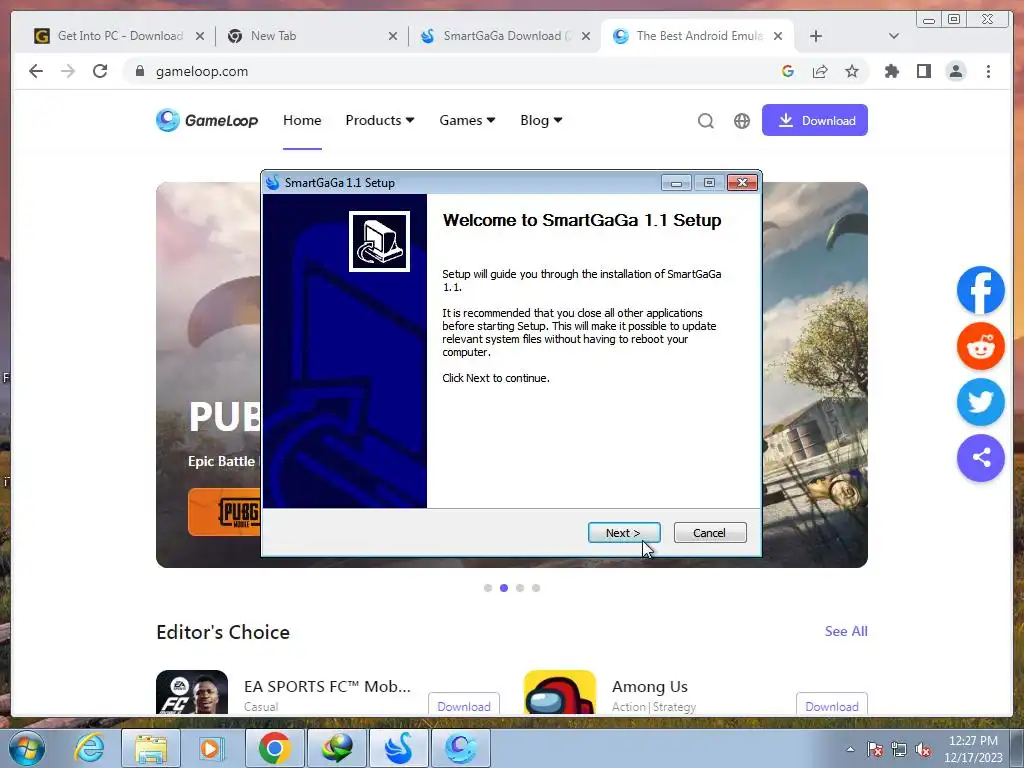This screenshot has width=1024, height=768.
Task: Open Among Us game thumbnail
Action: (560, 692)
